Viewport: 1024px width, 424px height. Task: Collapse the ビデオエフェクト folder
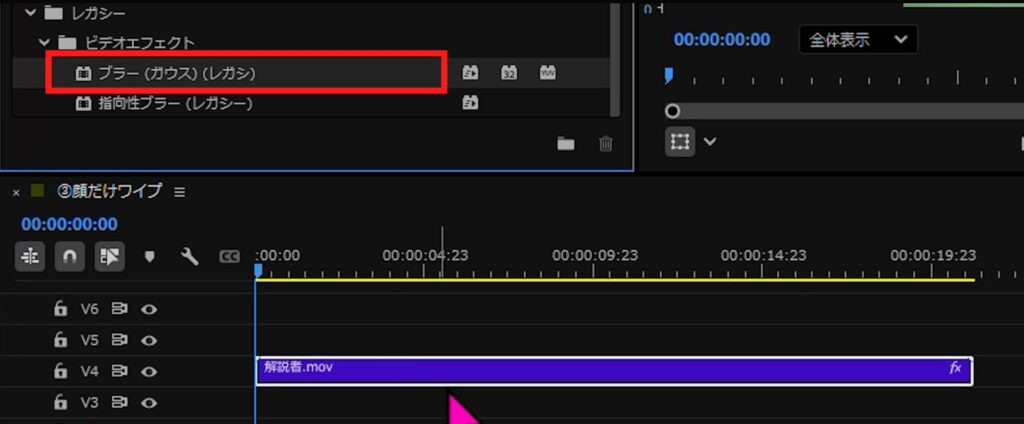click(45, 43)
